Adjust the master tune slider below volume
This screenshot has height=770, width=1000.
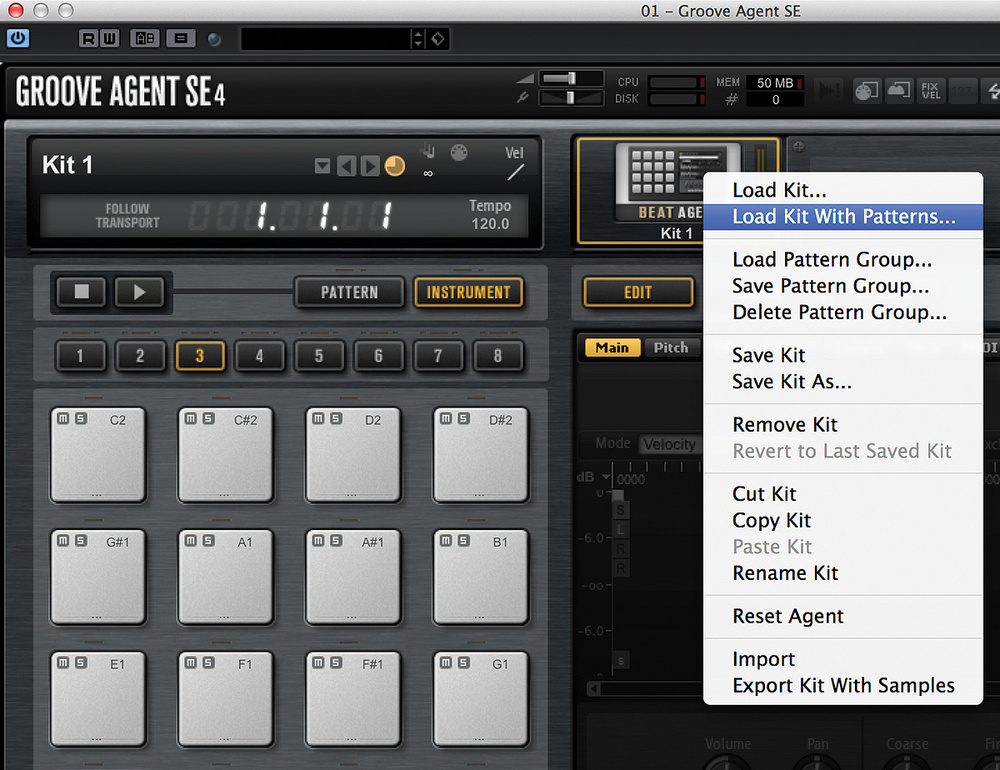tap(571, 98)
